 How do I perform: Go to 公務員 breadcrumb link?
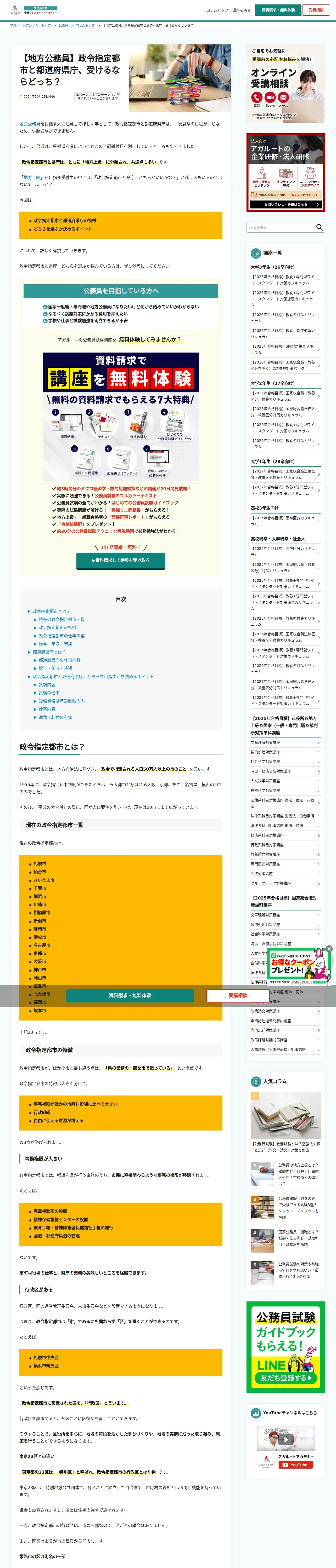click(x=63, y=26)
